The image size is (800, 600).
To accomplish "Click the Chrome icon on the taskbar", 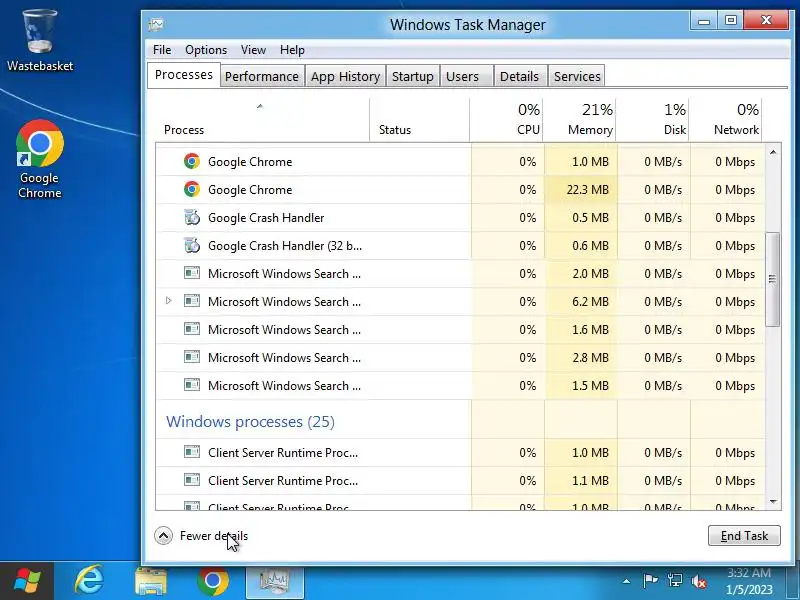I will point(213,581).
